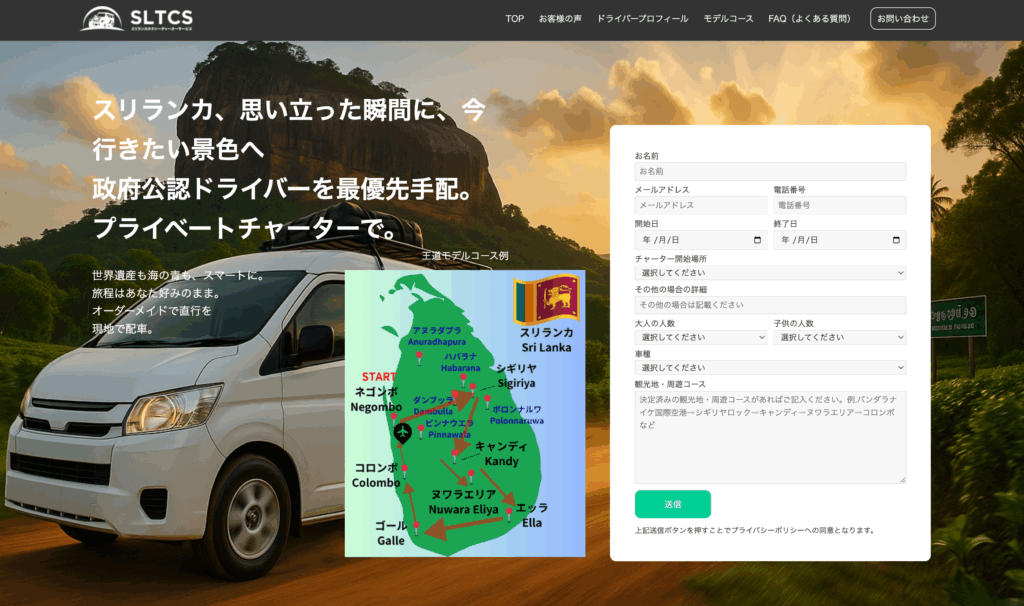Go to TOP in navigation menu

(514, 19)
